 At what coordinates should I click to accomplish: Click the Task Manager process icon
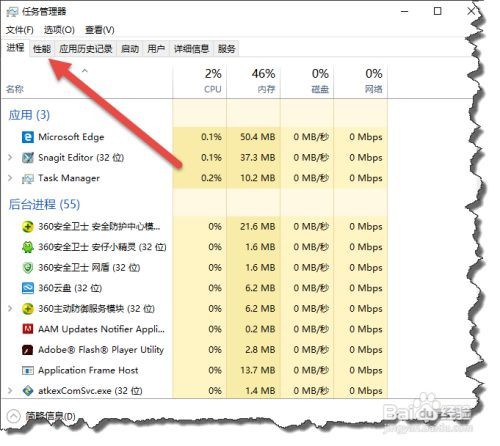coord(28,179)
